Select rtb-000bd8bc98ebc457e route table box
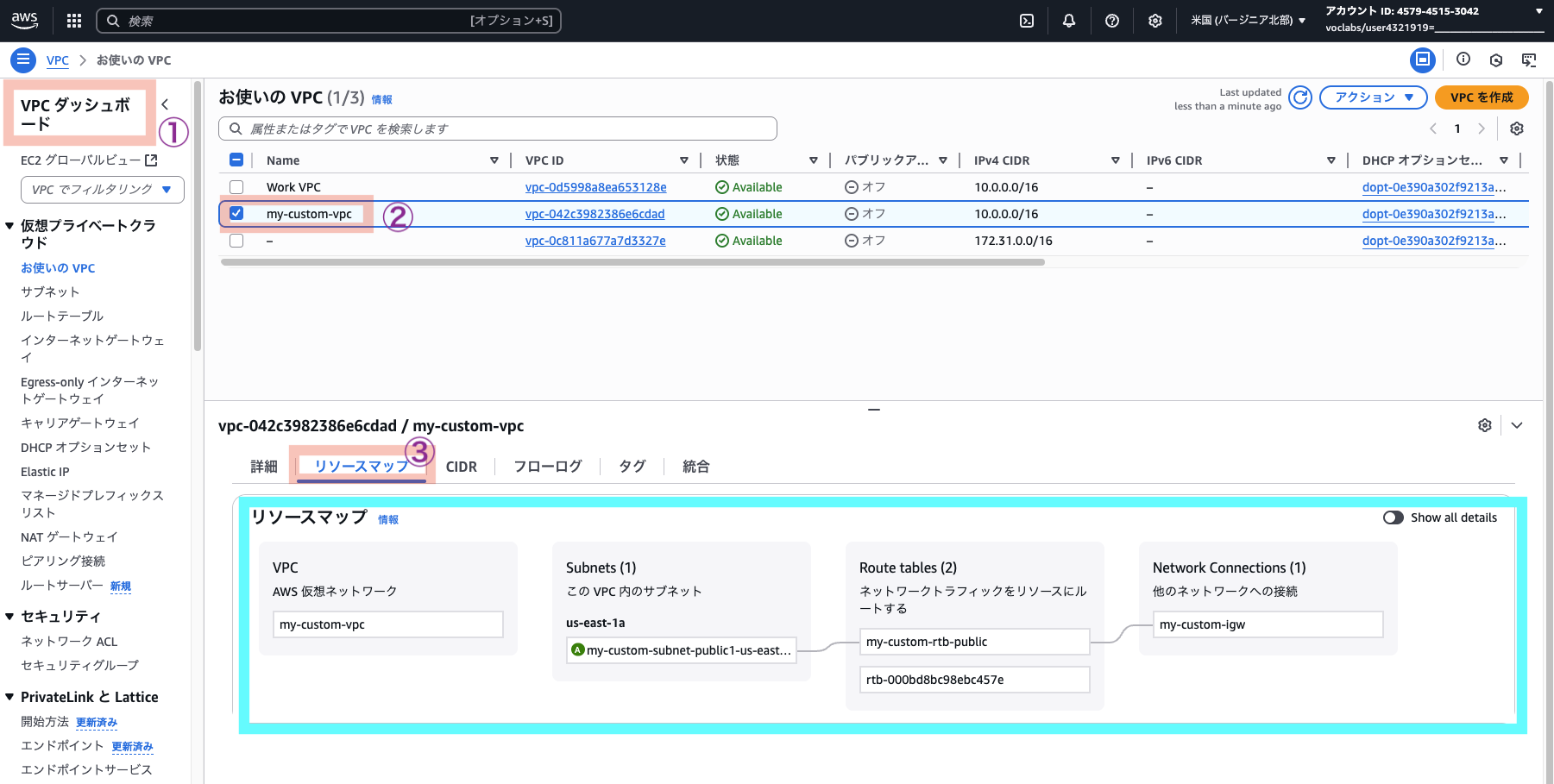 (975, 680)
